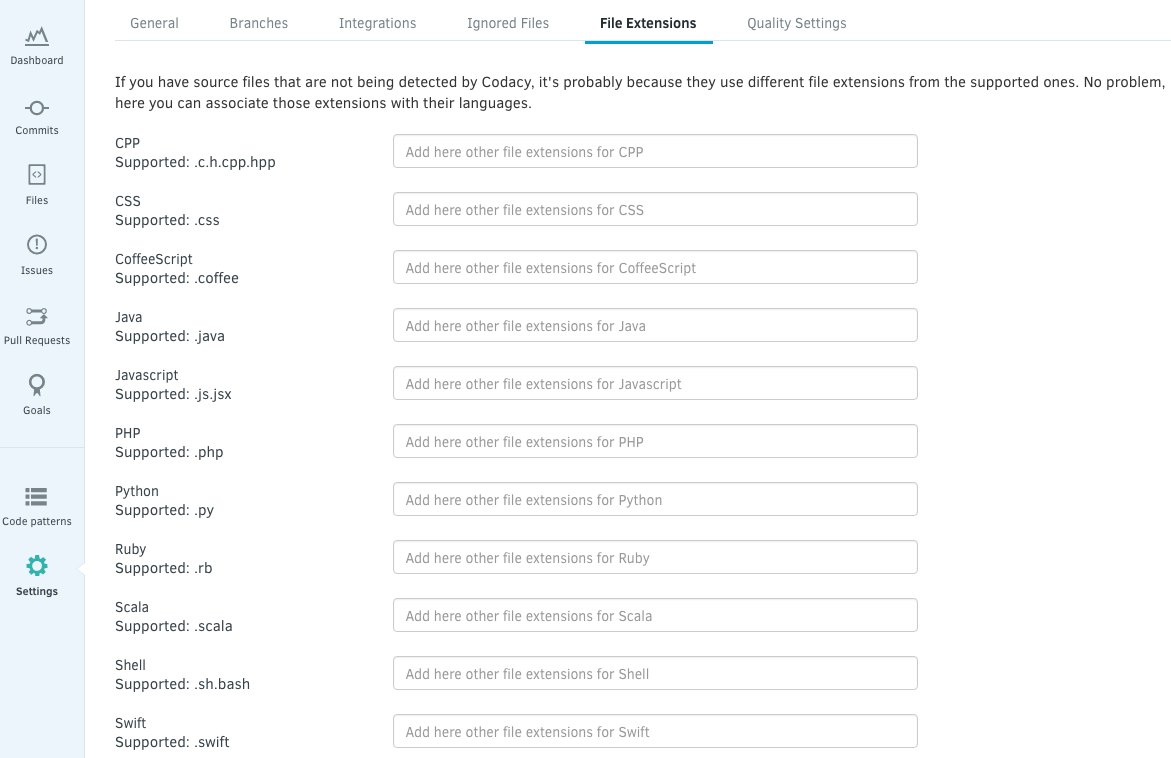The height and width of the screenshot is (758, 1171).
Task: Focus the Scala extensions input box
Action: tap(655, 616)
